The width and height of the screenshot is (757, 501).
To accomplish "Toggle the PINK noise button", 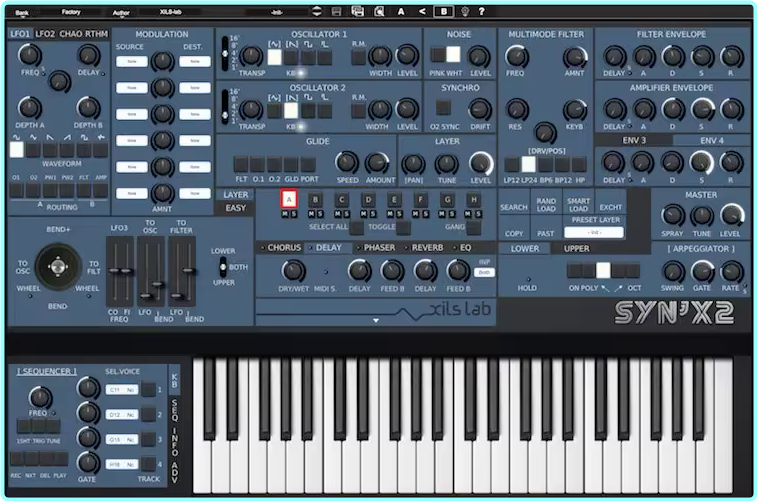I will coord(438,55).
